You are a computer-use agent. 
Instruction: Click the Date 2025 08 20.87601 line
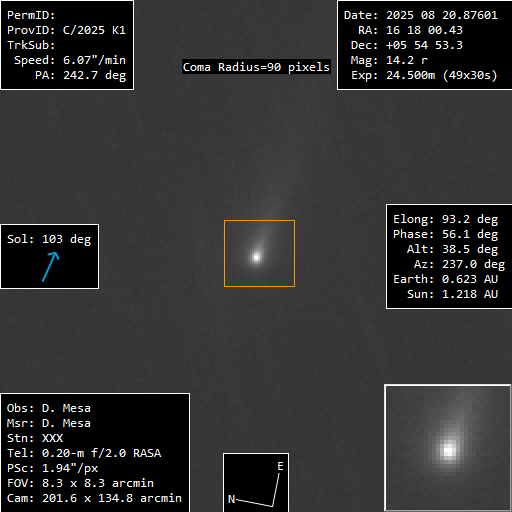pos(421,15)
